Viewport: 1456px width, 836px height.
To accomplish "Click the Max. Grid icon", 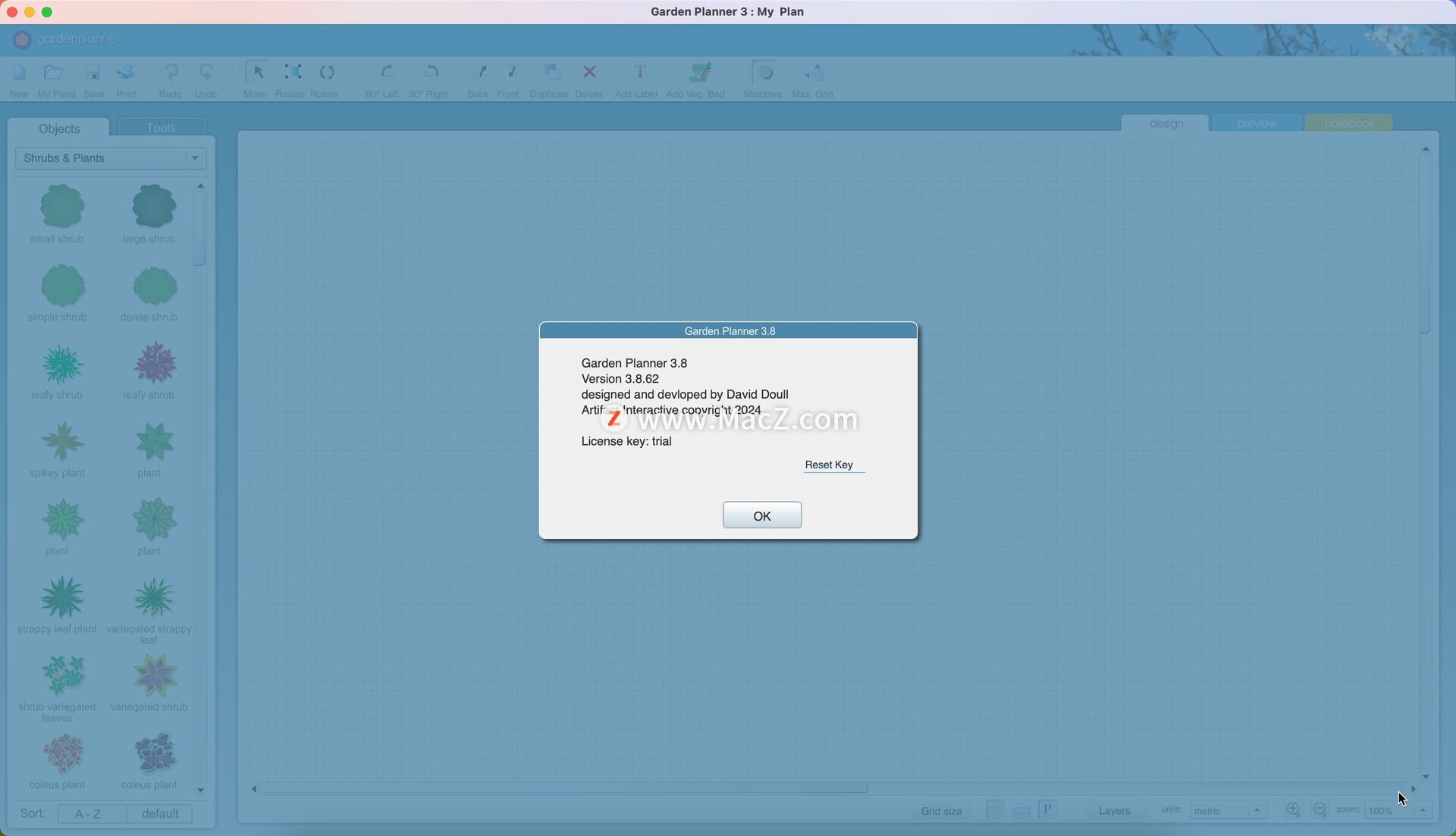I will pyautogui.click(x=814, y=73).
